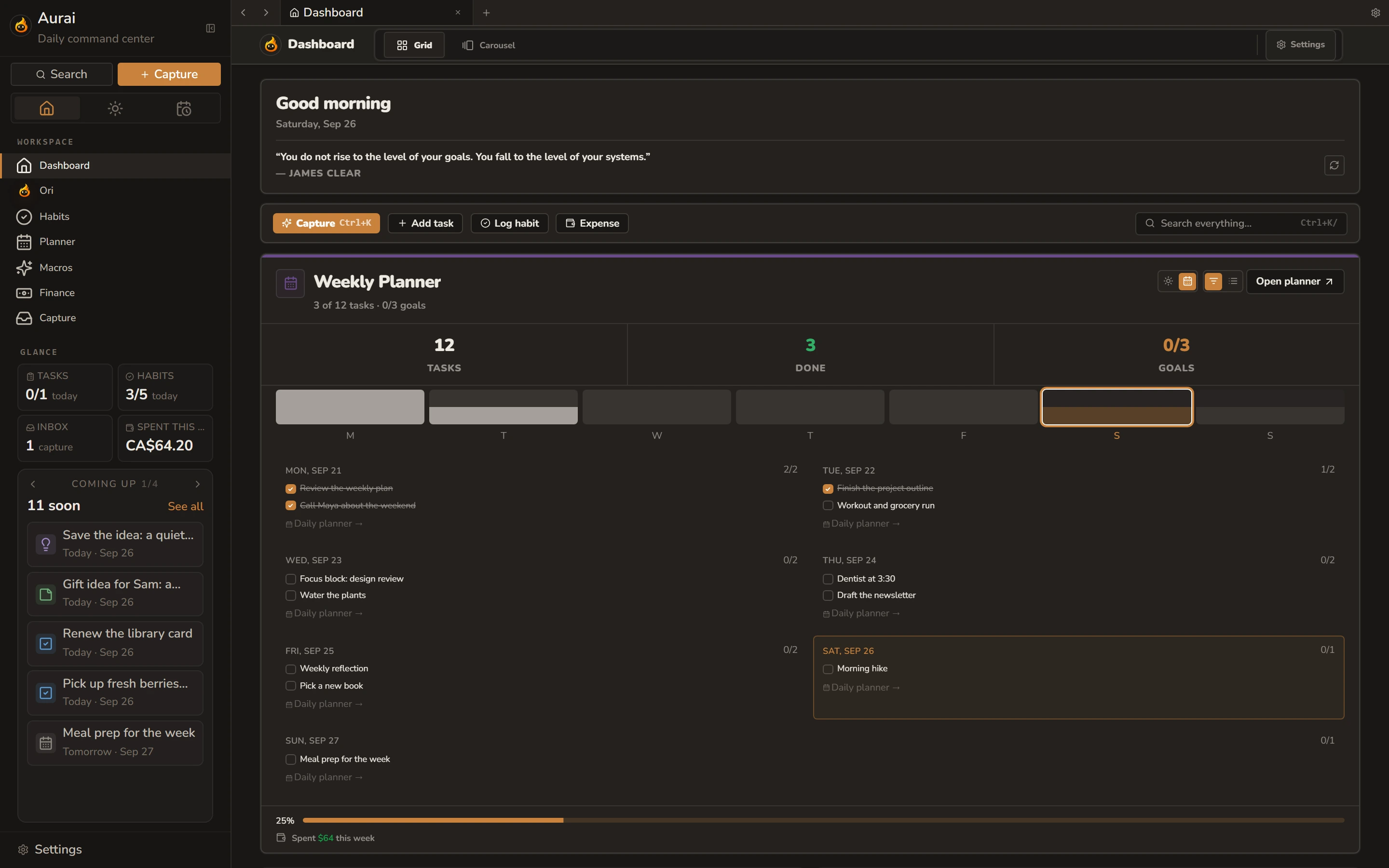
Task: Open the 'Renew the library card' task card
Action: (115, 643)
